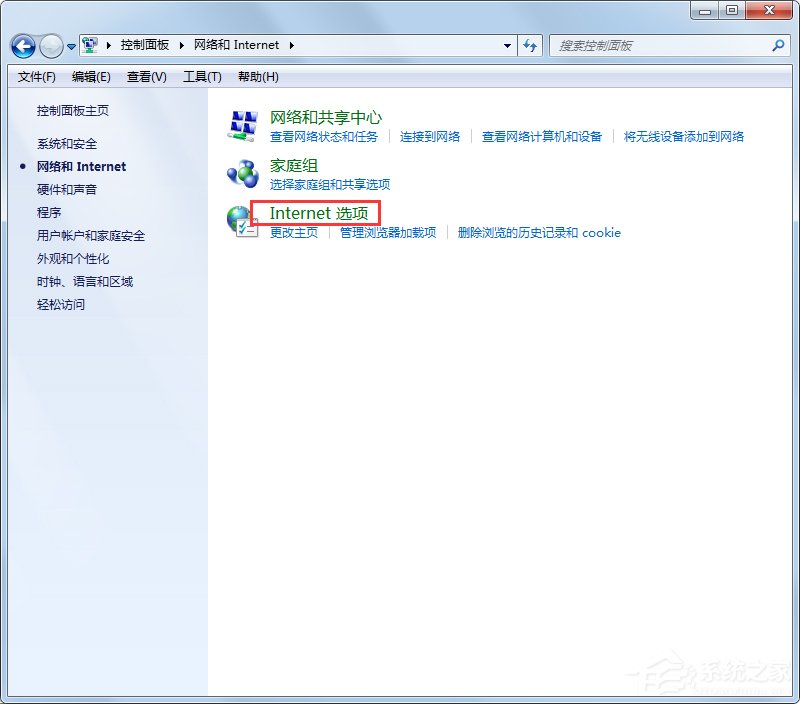Open recent pages dropdown beside navigation arrows
Image resolution: width=800 pixels, height=704 pixels.
pyautogui.click(x=70, y=46)
